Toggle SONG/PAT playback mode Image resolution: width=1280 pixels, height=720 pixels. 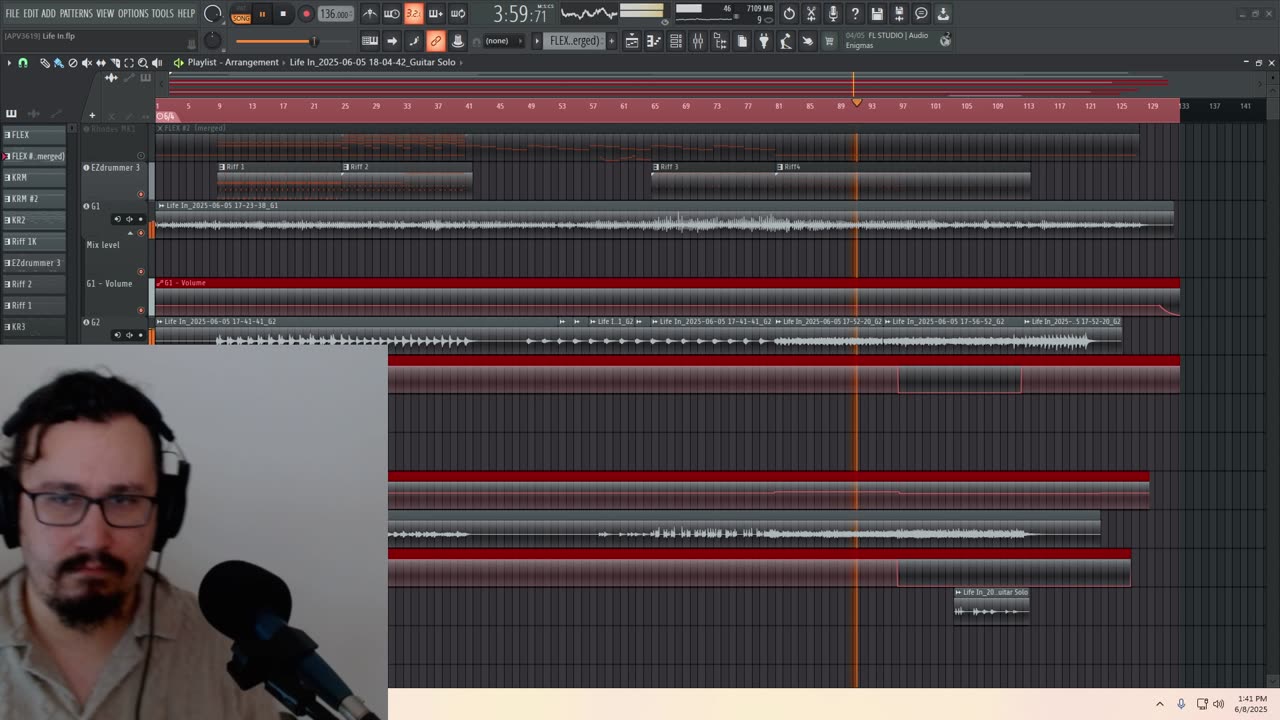coord(241,14)
